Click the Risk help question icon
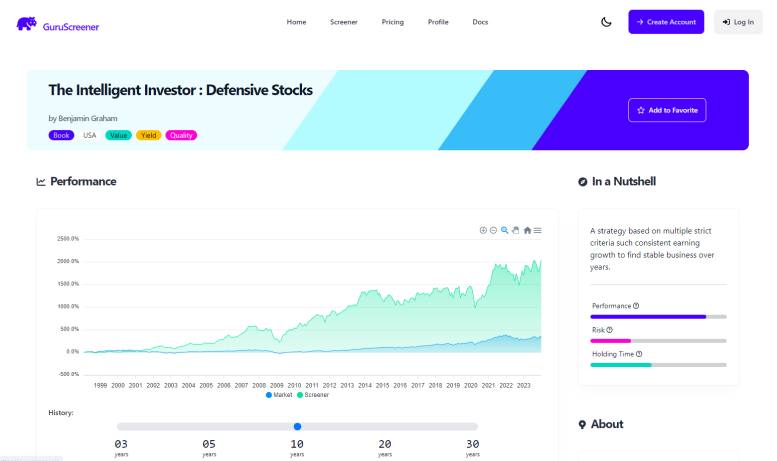 pyautogui.click(x=609, y=329)
